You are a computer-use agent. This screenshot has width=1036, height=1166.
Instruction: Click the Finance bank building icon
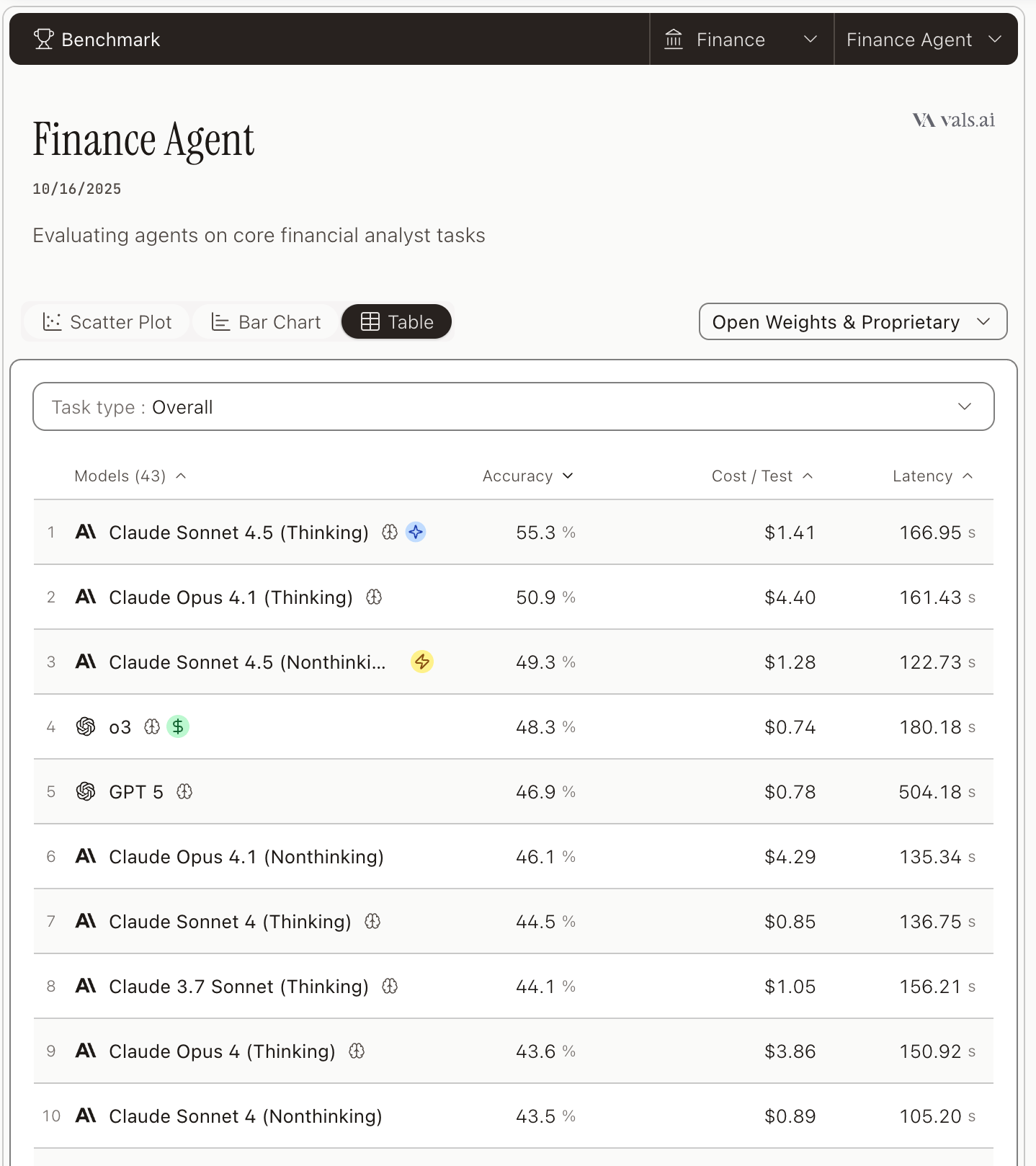[674, 39]
